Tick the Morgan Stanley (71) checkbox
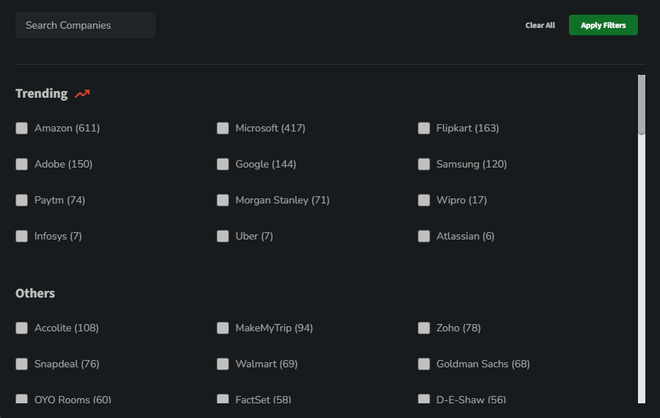Viewport: 660px width, 418px height. tap(223, 200)
